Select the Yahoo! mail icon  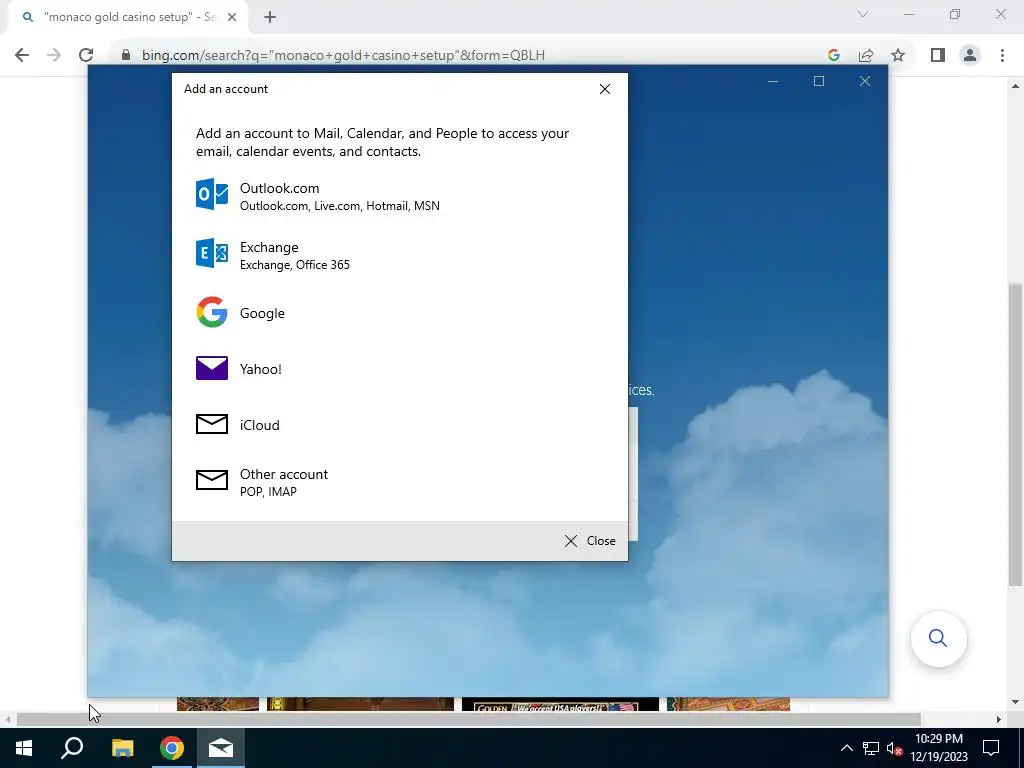(212, 368)
